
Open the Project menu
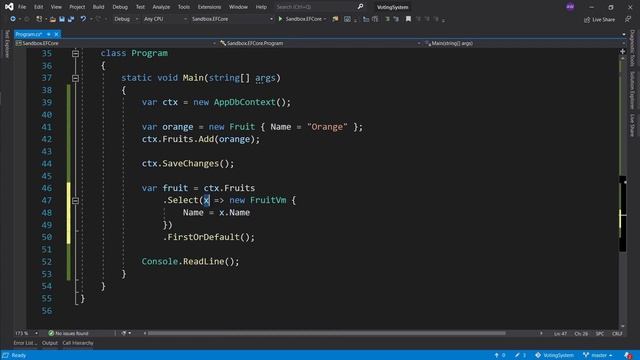tap(77, 7)
